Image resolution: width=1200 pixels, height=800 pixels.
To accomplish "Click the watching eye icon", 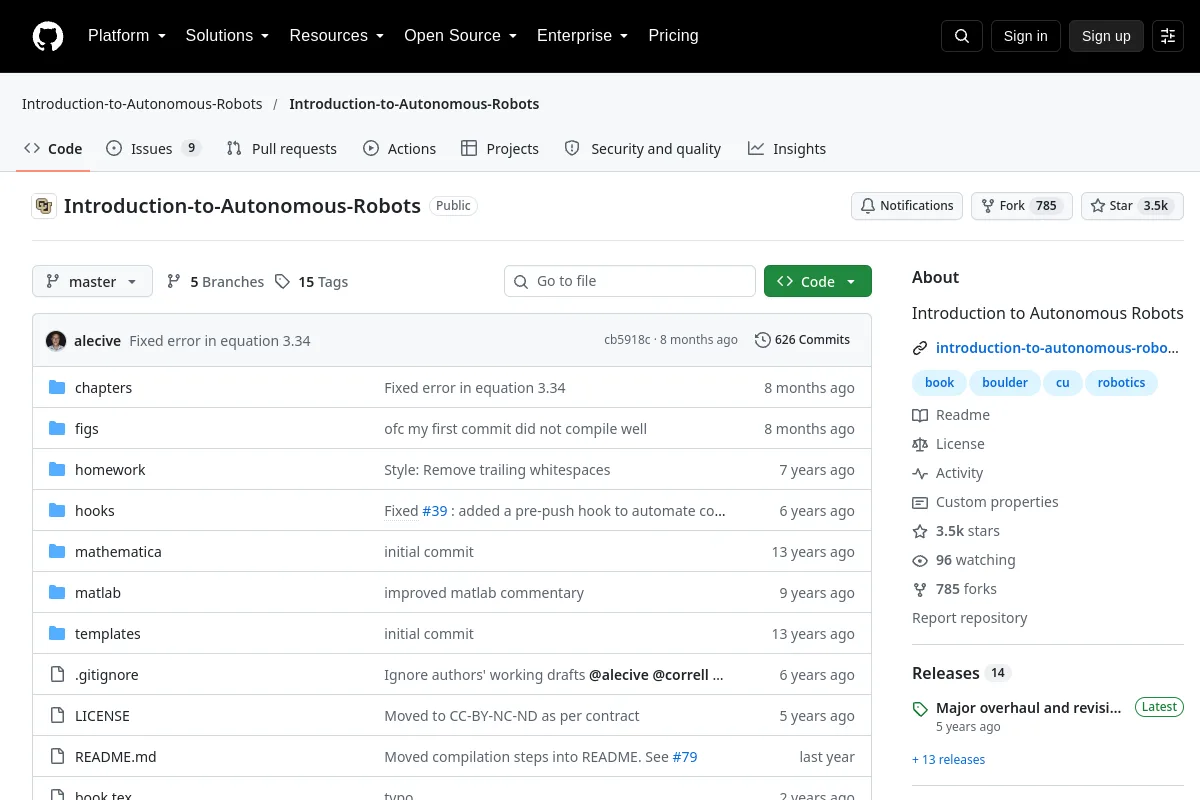I will (920, 560).
